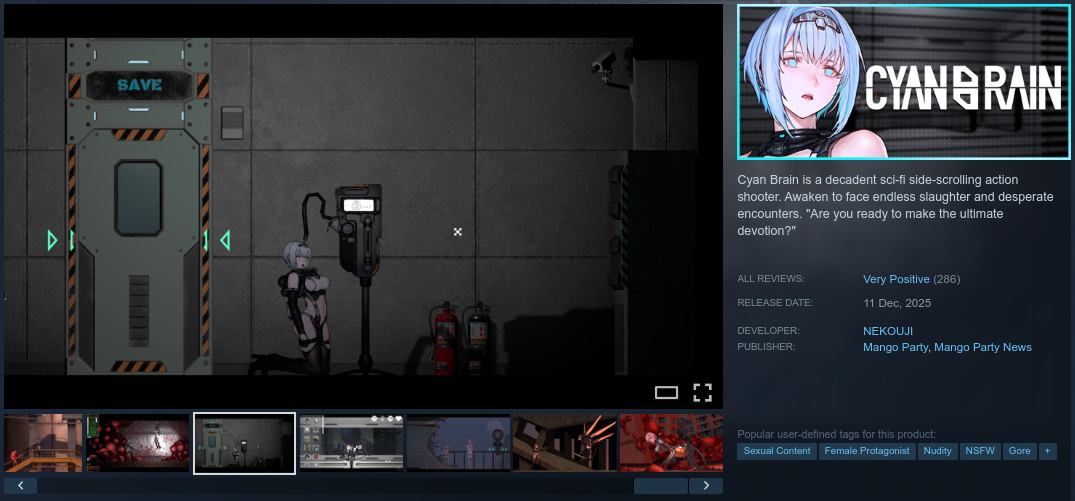Screen dimensions: 1075x501
Task: Visit the Mango Party News publisher link
Action: [x=982, y=347]
